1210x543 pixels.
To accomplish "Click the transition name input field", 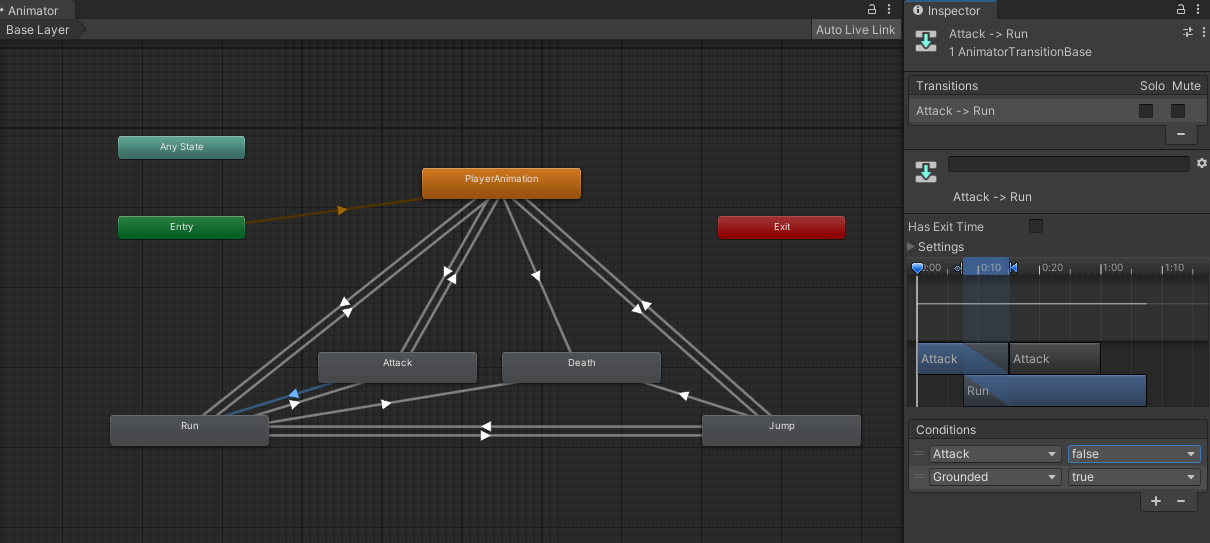I will tap(1068, 164).
